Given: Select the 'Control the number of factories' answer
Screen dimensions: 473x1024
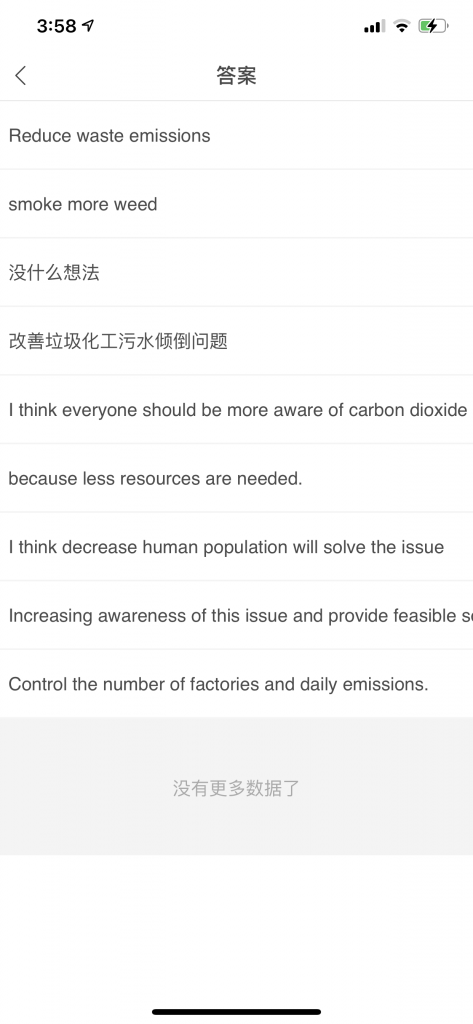Looking at the screenshot, I should 236,684.
